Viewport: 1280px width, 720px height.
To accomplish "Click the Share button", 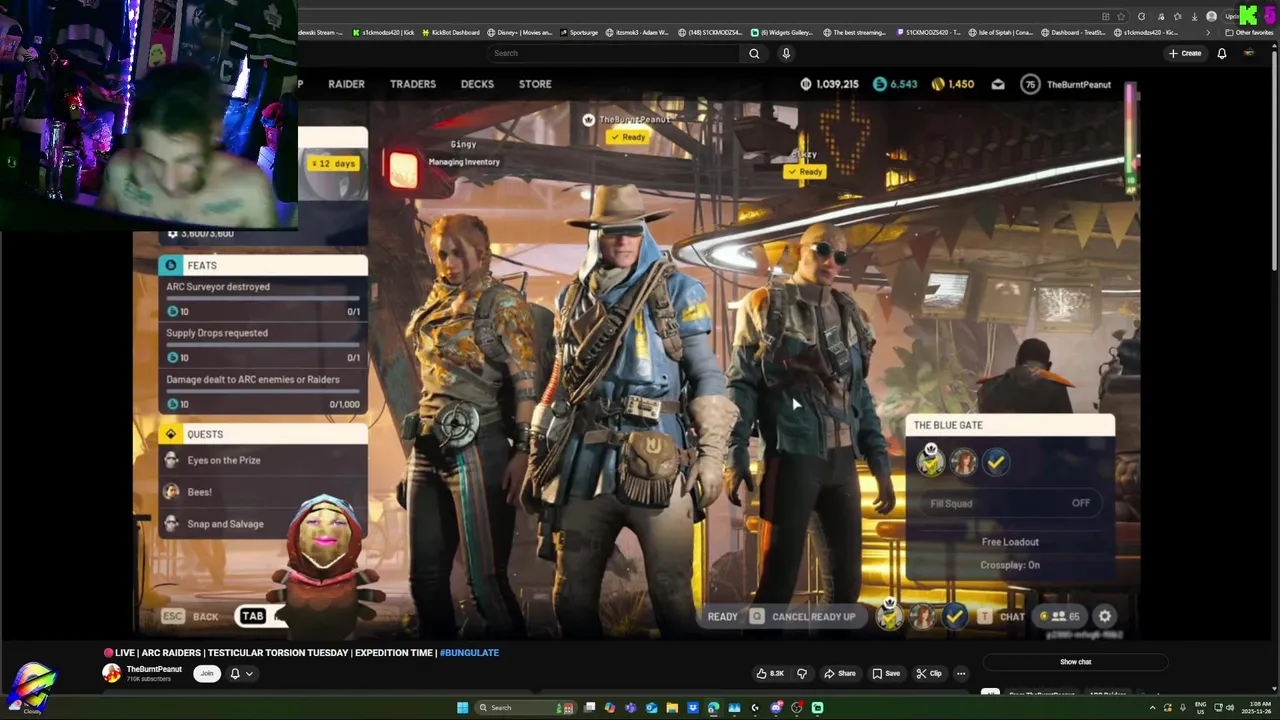I will (839, 673).
